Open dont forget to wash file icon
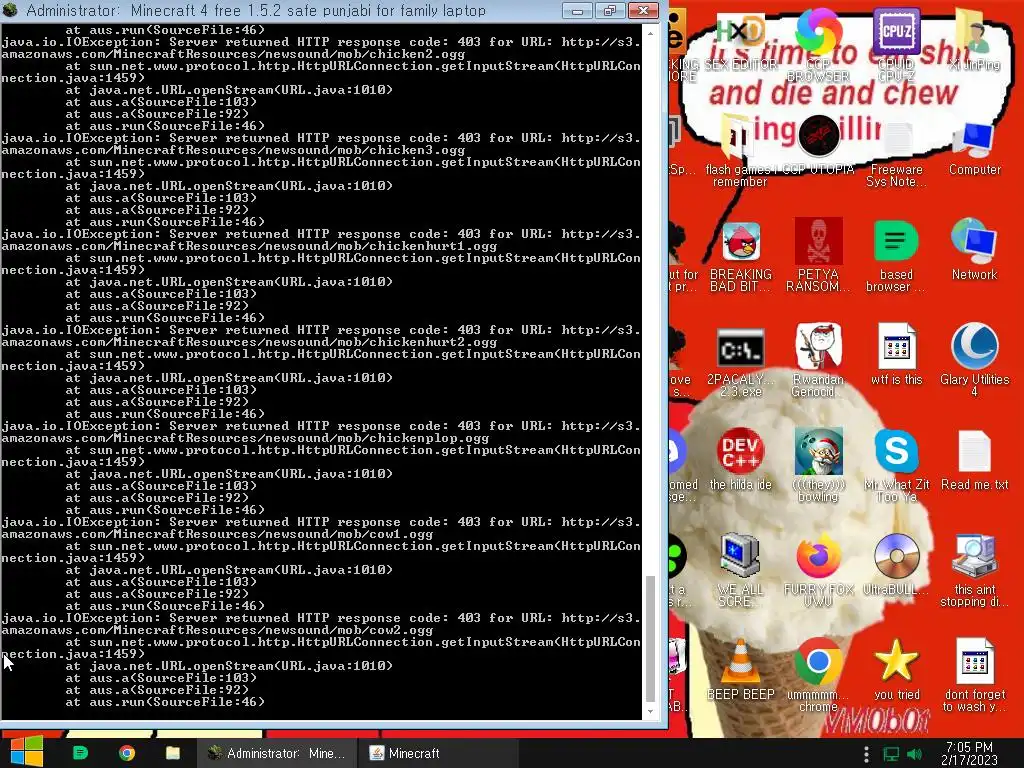The height and width of the screenshot is (768, 1024). pos(974,661)
